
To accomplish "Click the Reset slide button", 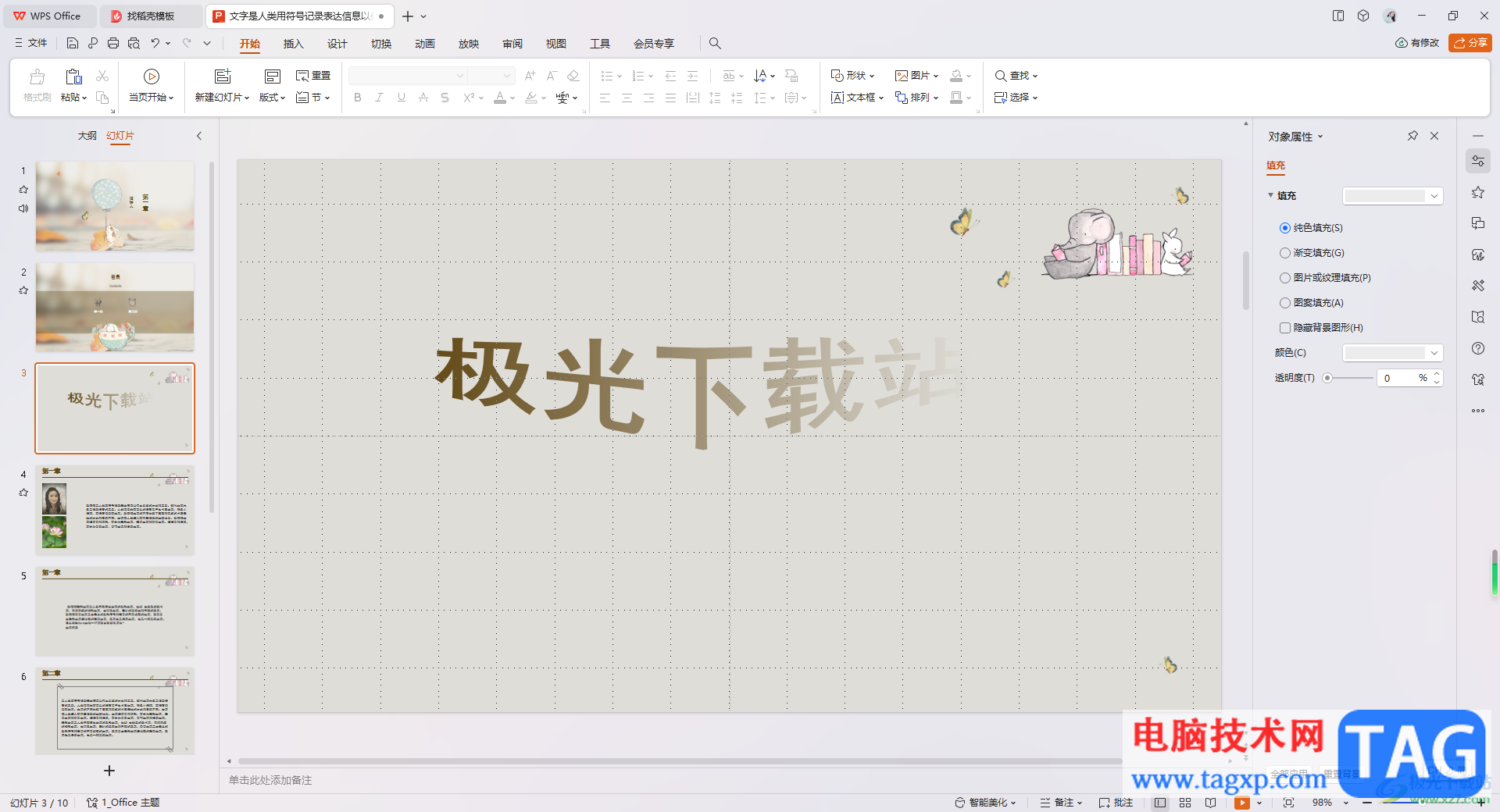I will 313,76.
